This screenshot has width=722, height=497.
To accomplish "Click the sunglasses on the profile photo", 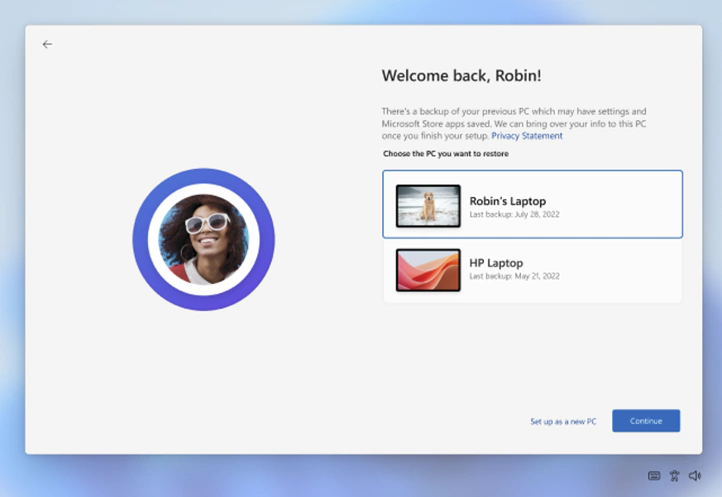I will [207, 223].
